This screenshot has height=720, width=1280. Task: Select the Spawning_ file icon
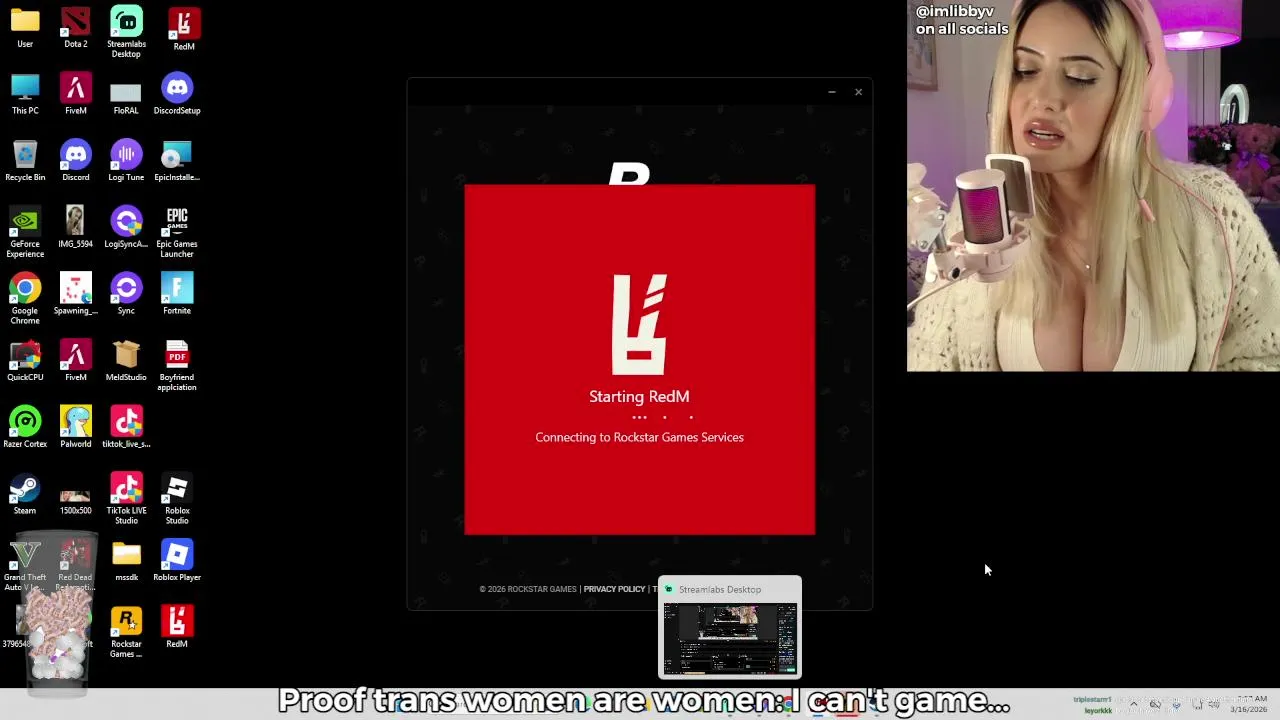(x=75, y=294)
